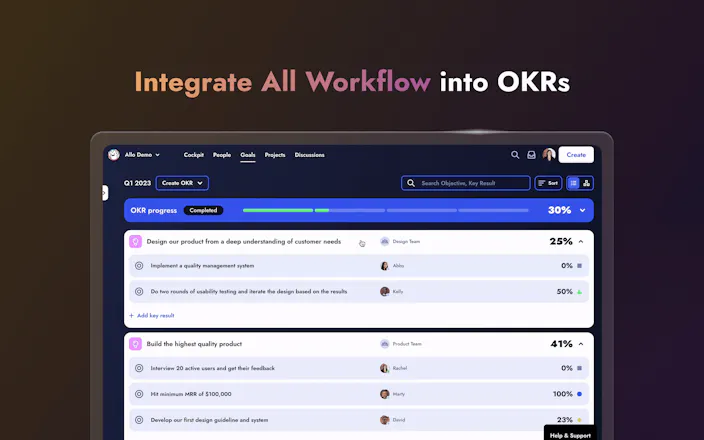This screenshot has width=704, height=440.
Task: Open the Projects tab
Action: [275, 155]
